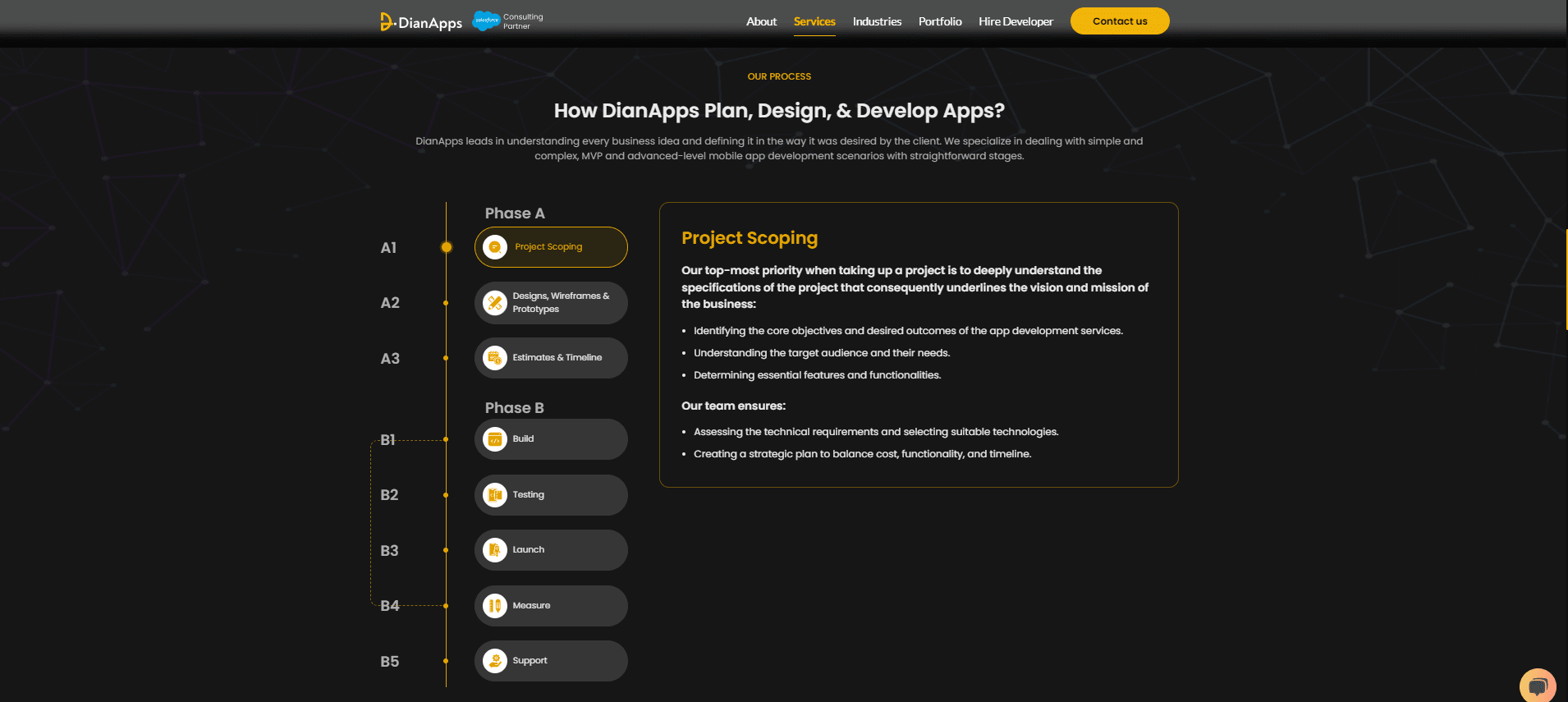Go to the Portfolio page

point(940,21)
